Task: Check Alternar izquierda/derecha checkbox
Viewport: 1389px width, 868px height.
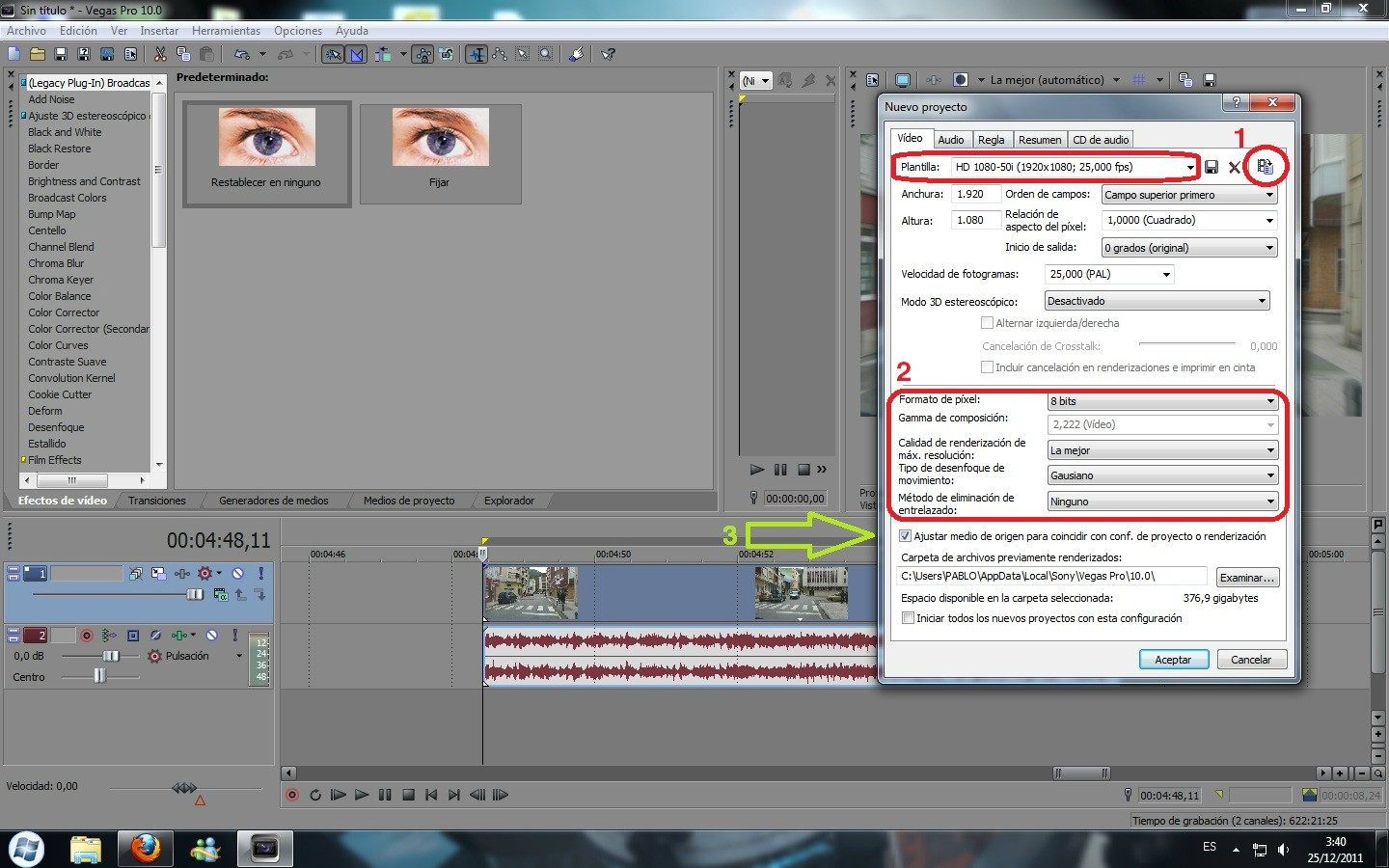Action: click(x=987, y=323)
